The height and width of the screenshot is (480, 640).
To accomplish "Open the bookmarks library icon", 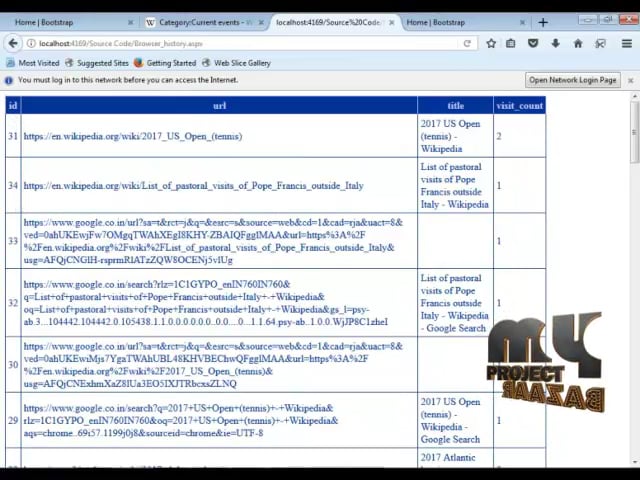I will coord(511,43).
